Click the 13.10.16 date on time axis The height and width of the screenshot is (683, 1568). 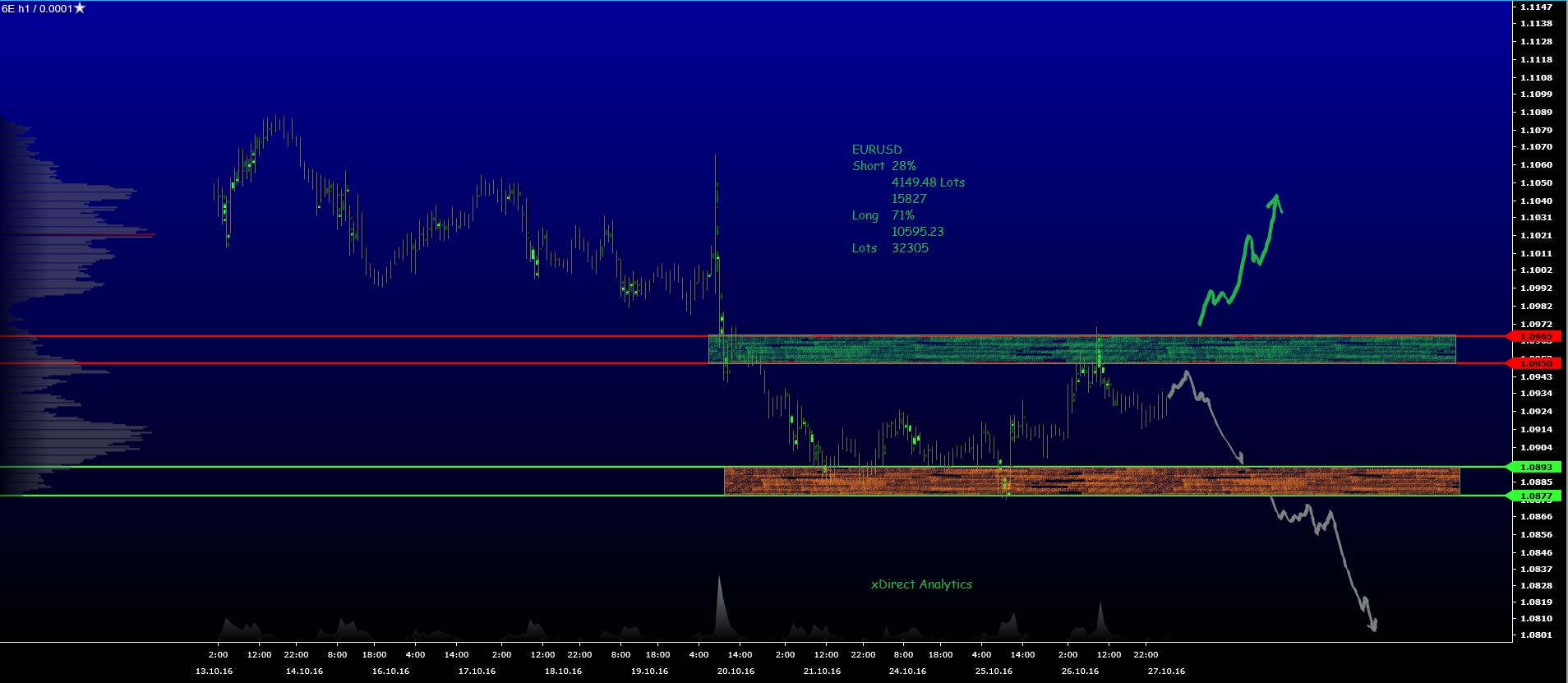[x=214, y=671]
